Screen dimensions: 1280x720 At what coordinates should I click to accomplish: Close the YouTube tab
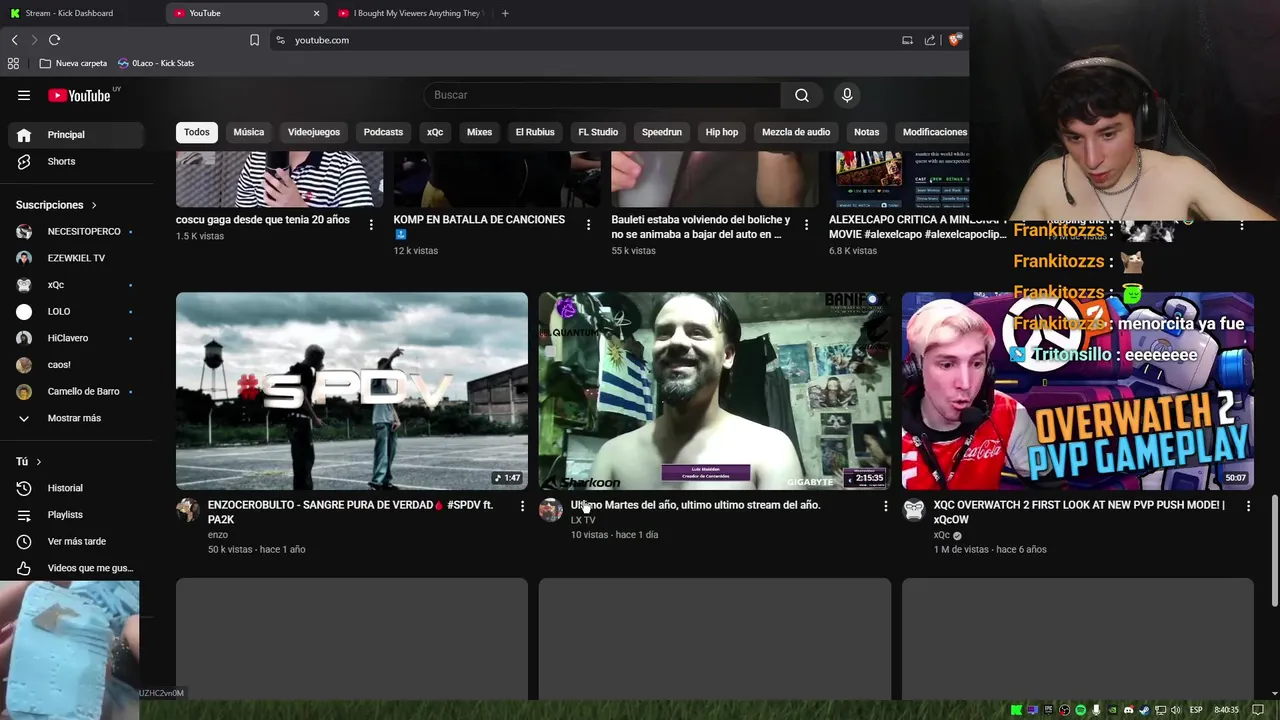[316, 13]
